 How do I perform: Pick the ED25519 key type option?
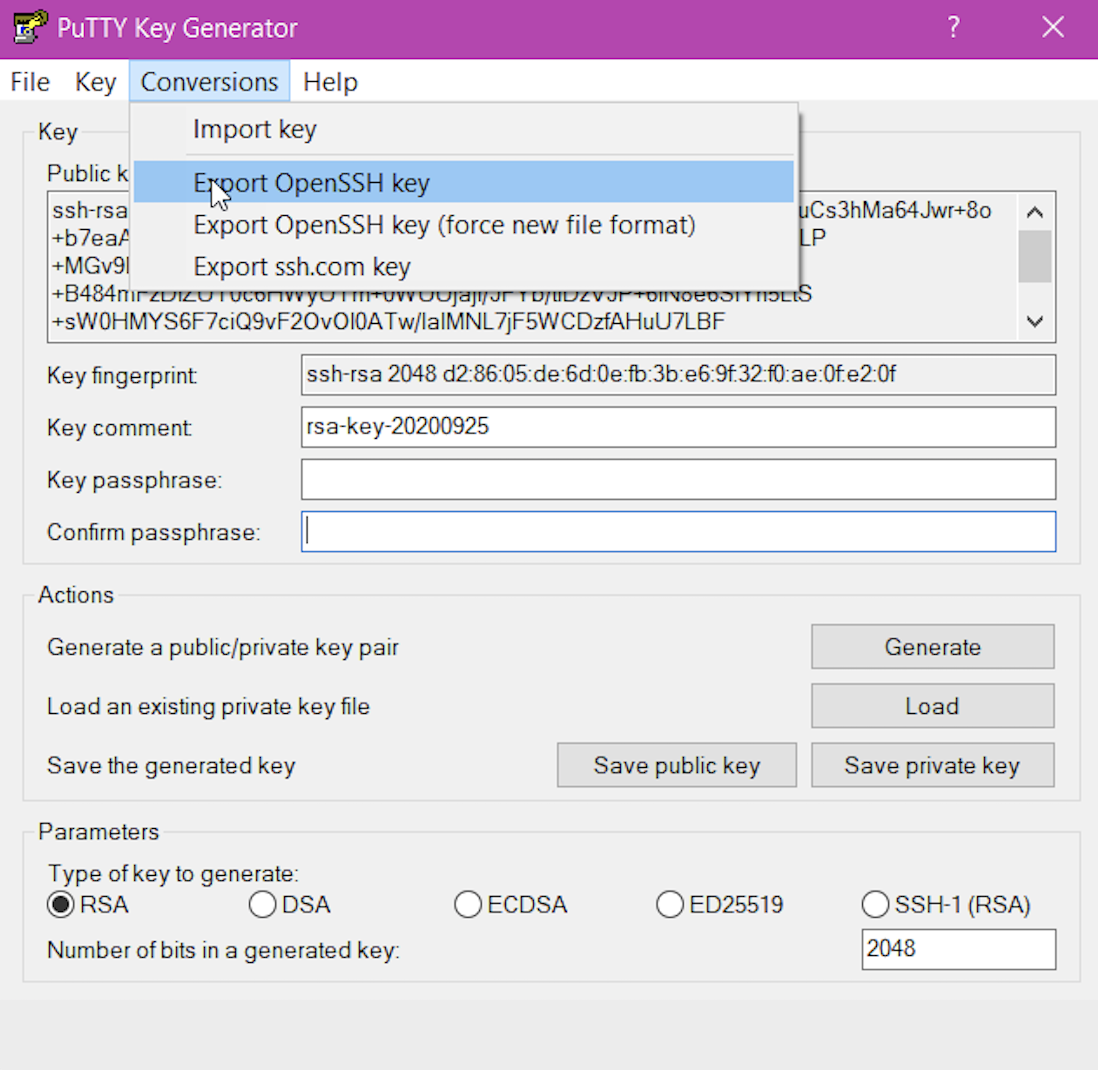670,905
